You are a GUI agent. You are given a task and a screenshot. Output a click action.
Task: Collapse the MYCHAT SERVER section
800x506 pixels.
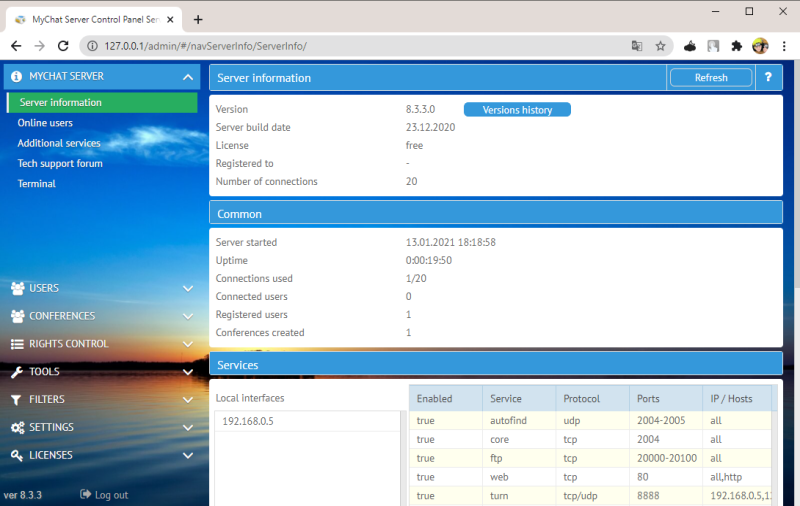[x=188, y=77]
